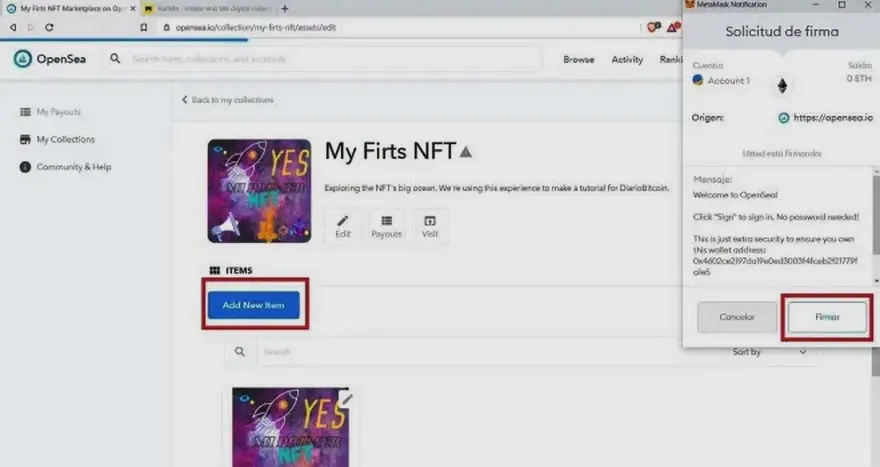Reload the page with refresh icon
880x467 pixels.
click(49, 27)
